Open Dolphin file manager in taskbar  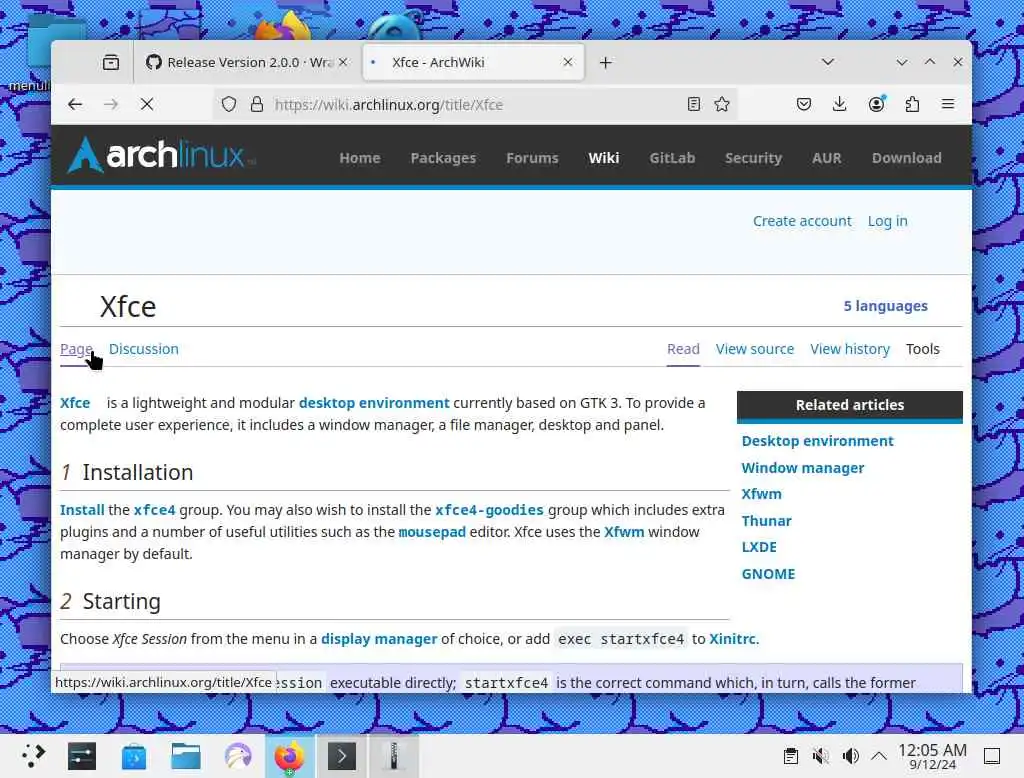185,756
